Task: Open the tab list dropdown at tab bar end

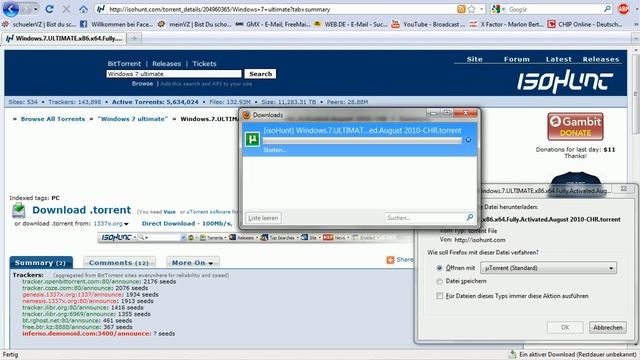Action: tap(636, 38)
